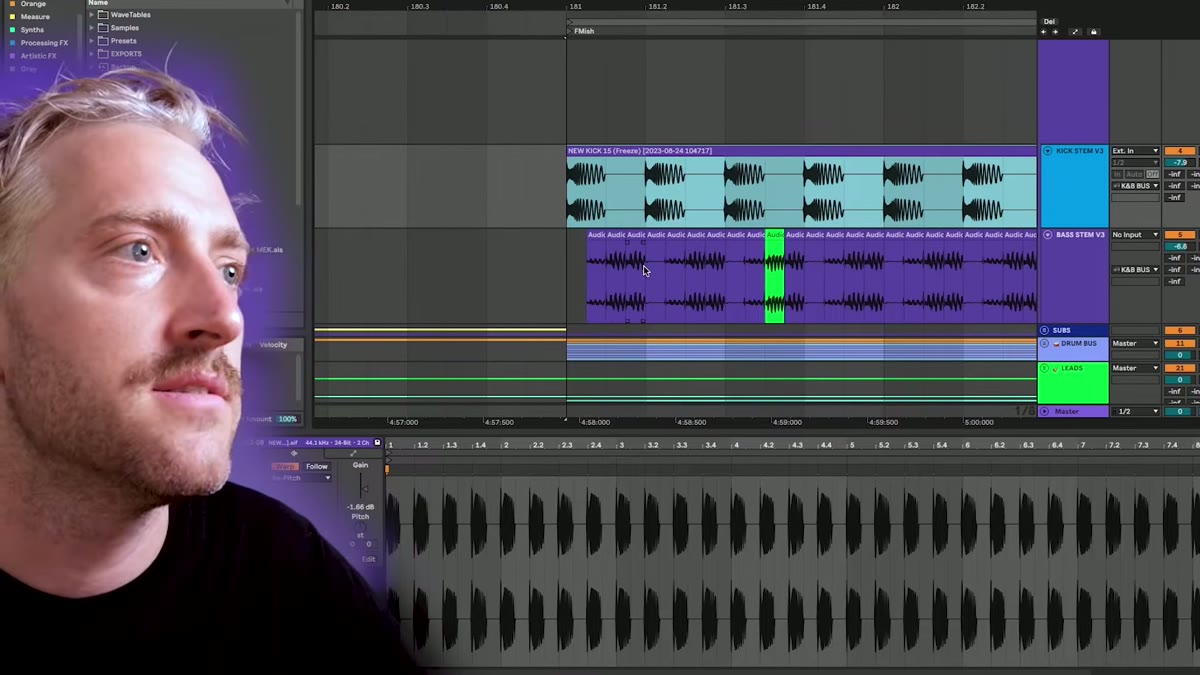The image size is (1200, 675).
Task: Click the -1.66 dB gain value
Action: [x=360, y=507]
